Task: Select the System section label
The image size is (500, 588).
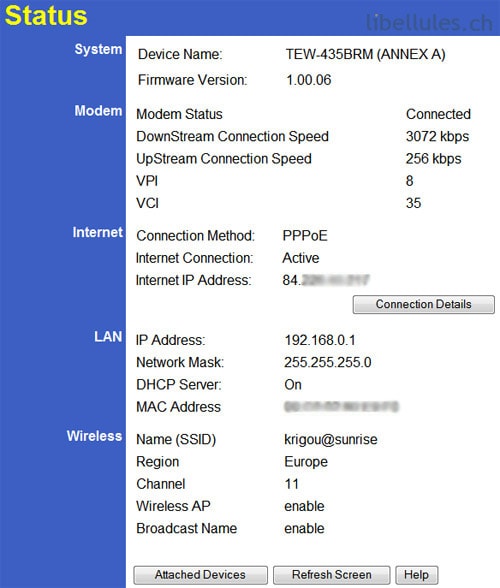Action: pos(98,49)
